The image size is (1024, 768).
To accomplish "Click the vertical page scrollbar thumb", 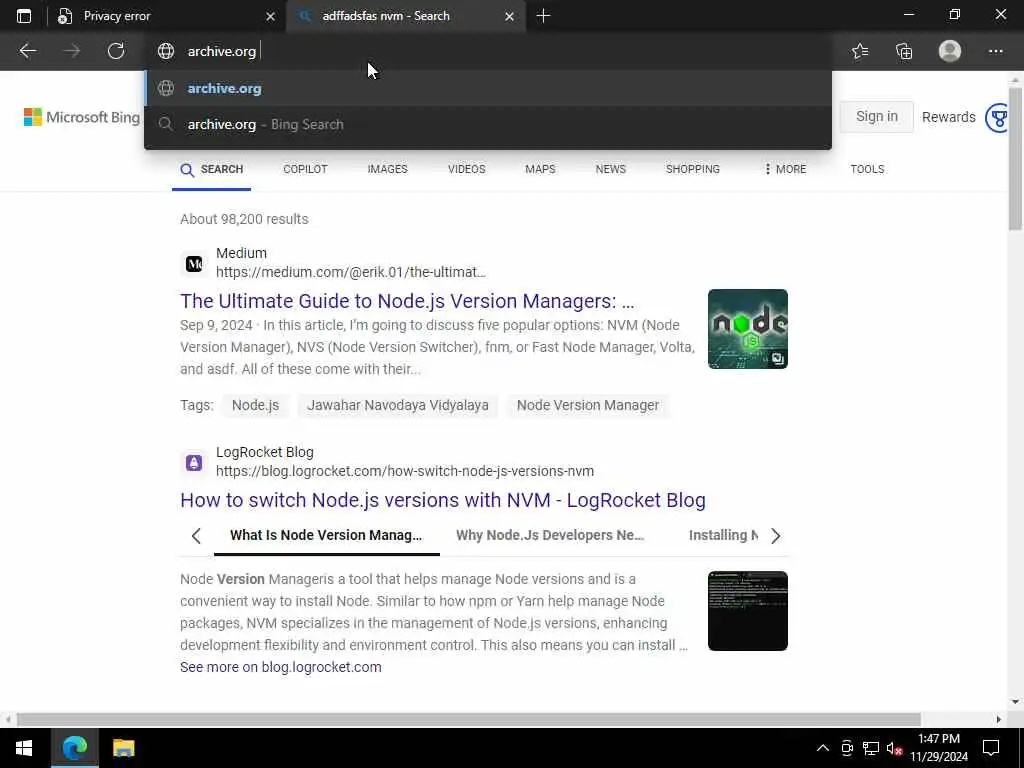I will coord(1015,158).
